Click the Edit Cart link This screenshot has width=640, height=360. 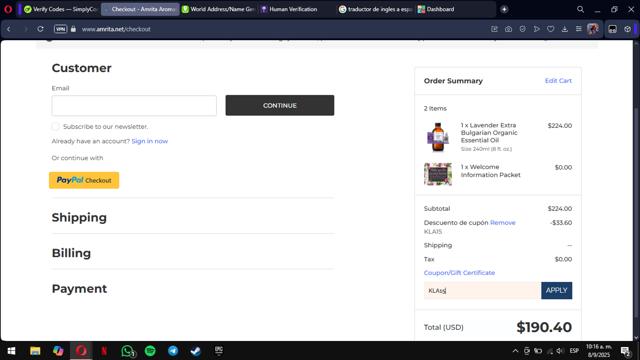tap(558, 80)
